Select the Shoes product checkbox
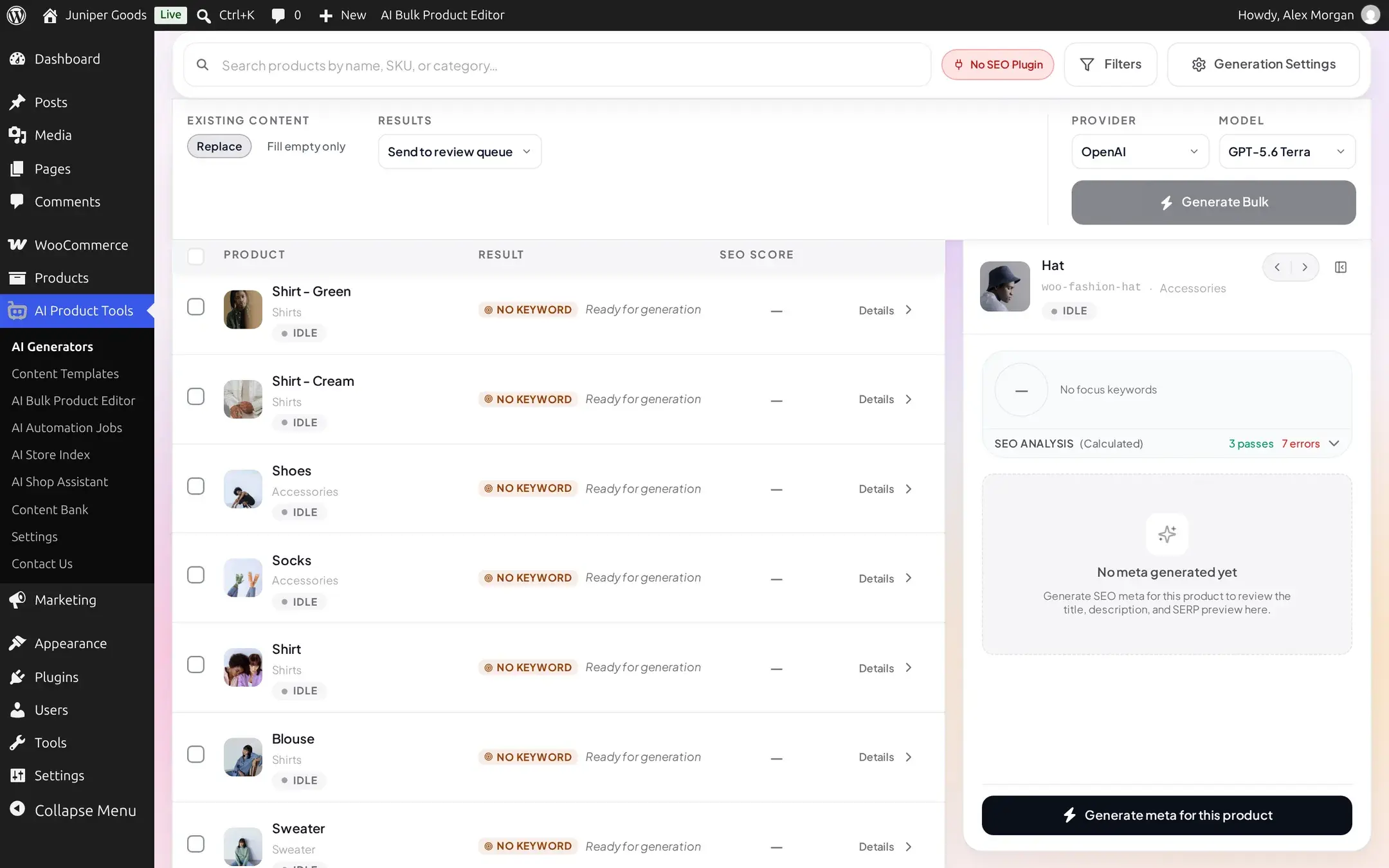Viewport: 1389px width, 868px height. click(x=195, y=486)
